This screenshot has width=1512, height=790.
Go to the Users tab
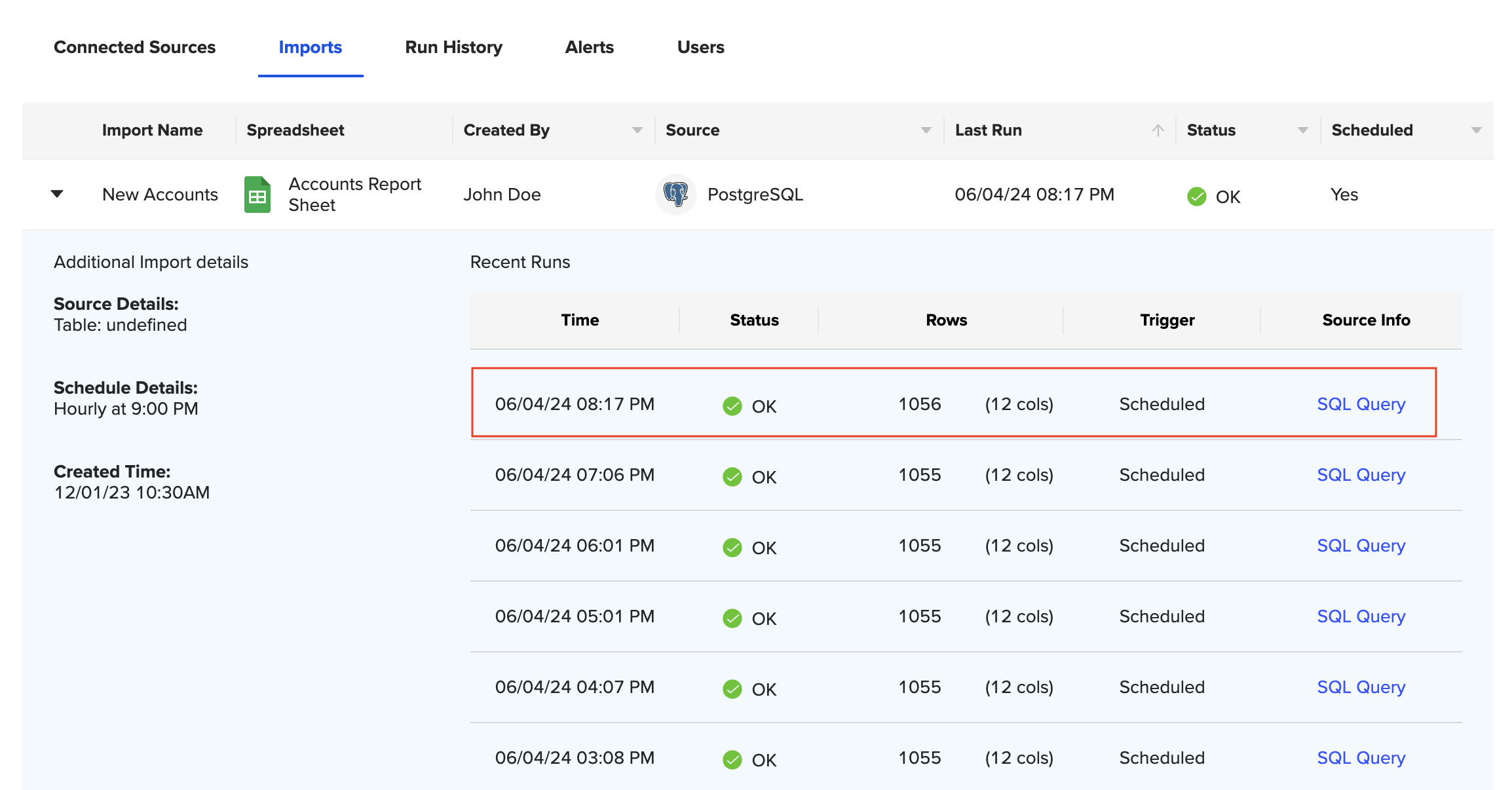tap(701, 47)
